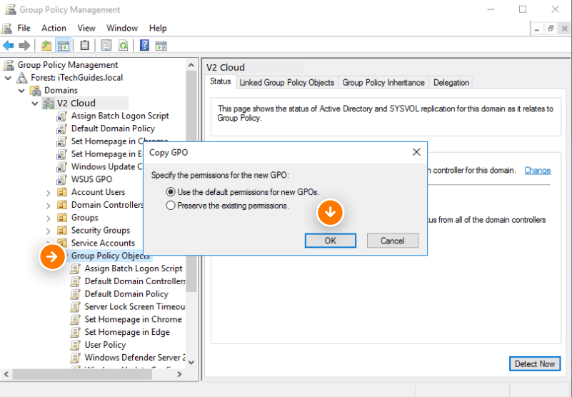This screenshot has height=397, width=572.
Task: Switch to the Delegation tab
Action: pos(451,82)
